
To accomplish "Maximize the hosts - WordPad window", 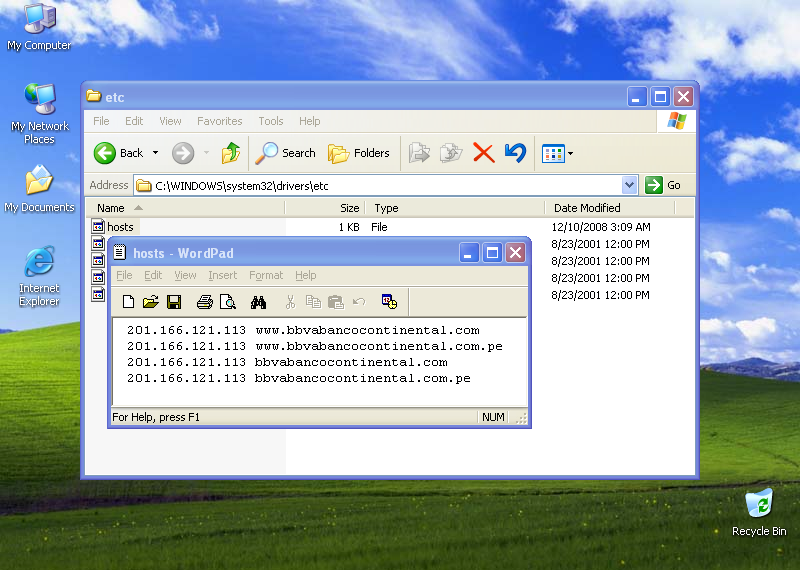I will tap(492, 253).
